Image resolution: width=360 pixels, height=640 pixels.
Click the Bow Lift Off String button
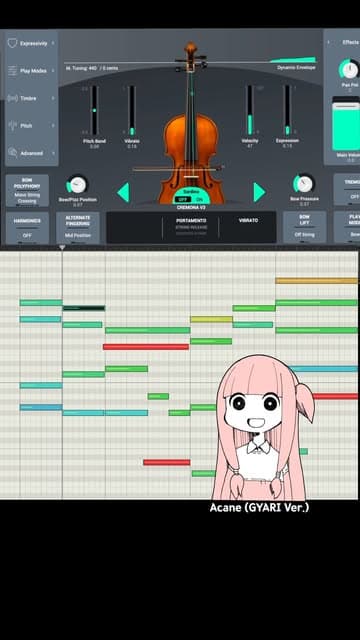click(304, 227)
